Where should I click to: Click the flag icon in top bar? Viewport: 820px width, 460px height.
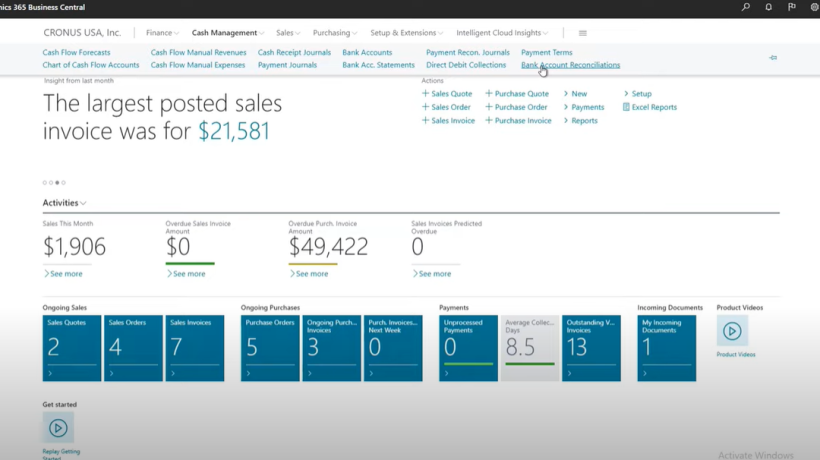(792, 7)
